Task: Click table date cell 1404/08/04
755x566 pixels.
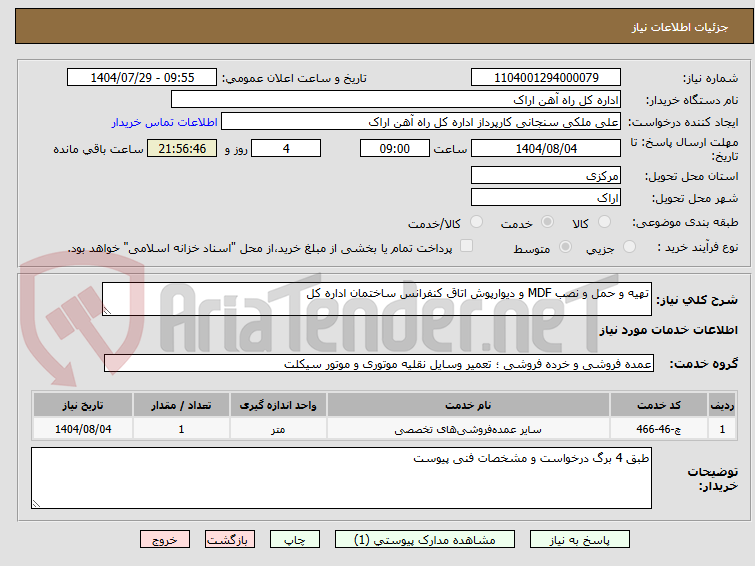Action: [x=82, y=429]
